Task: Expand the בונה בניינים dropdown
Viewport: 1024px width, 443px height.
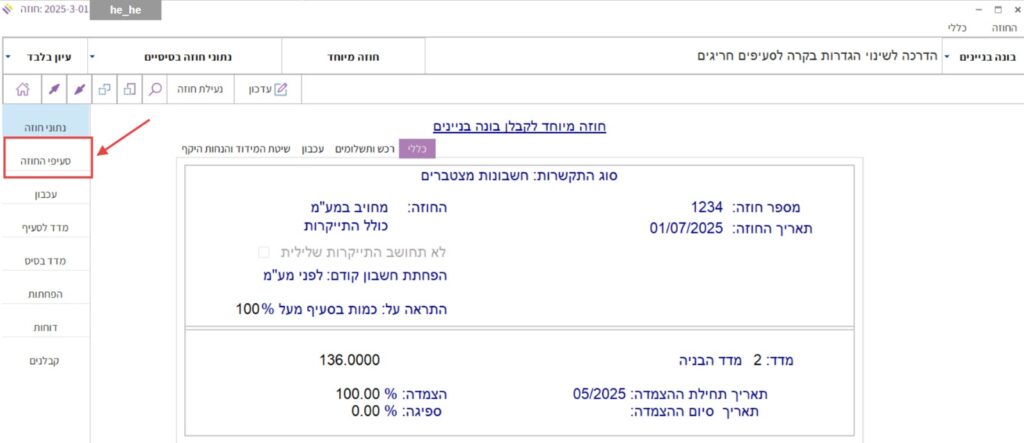Action: (947, 55)
